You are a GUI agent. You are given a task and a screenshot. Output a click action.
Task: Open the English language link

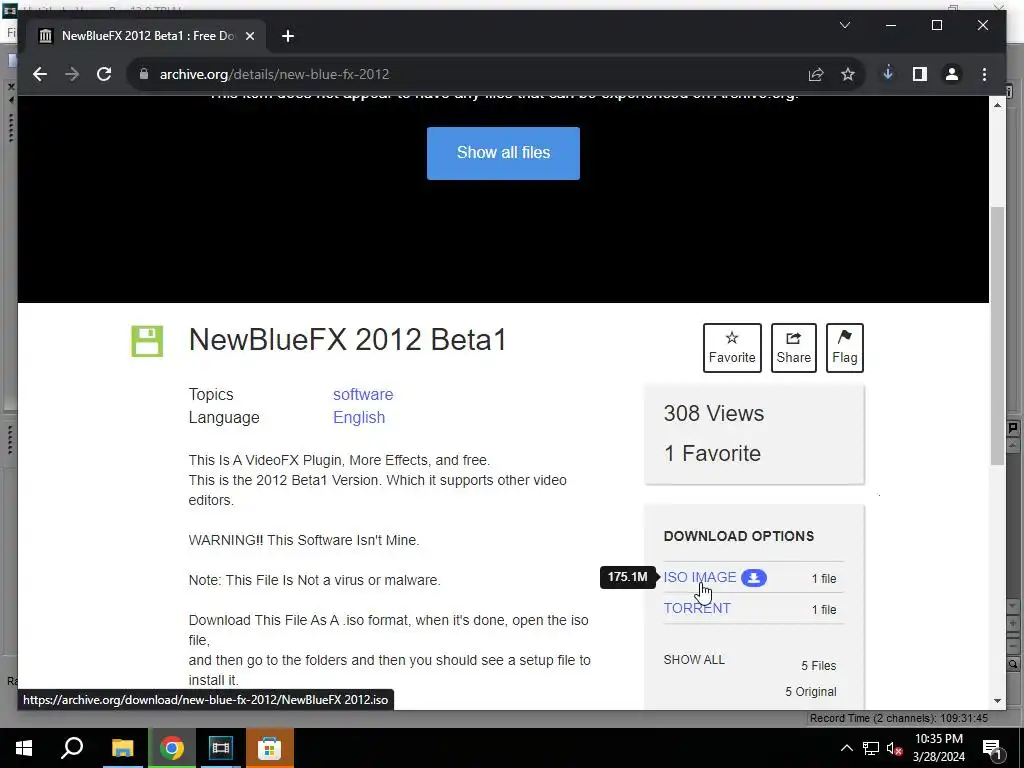click(x=359, y=417)
